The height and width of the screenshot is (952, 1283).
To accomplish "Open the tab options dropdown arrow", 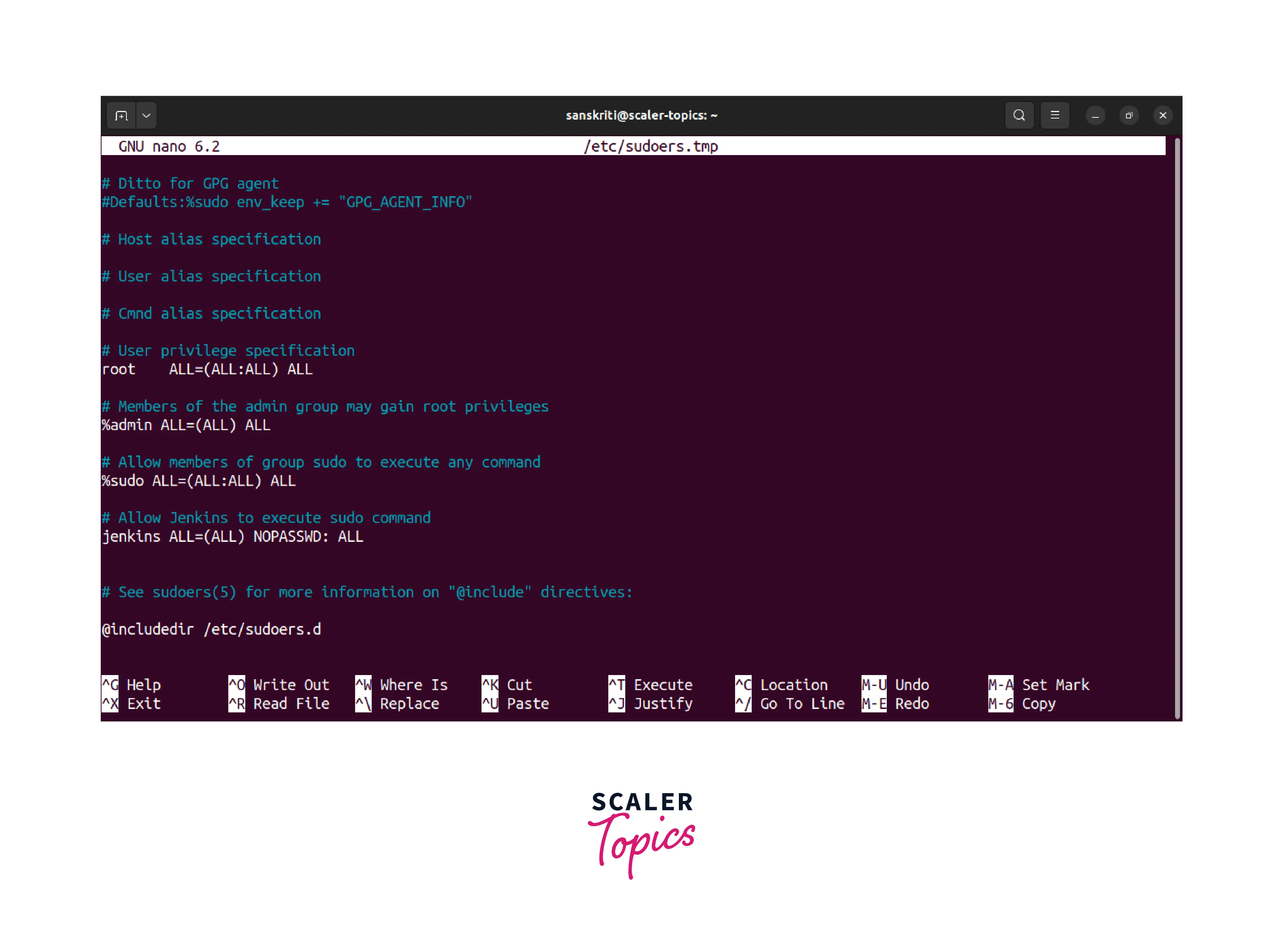I will 146,115.
